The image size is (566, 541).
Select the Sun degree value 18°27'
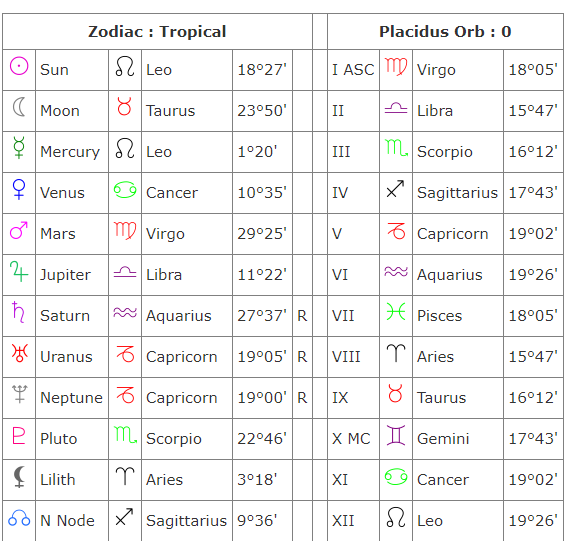click(x=262, y=70)
